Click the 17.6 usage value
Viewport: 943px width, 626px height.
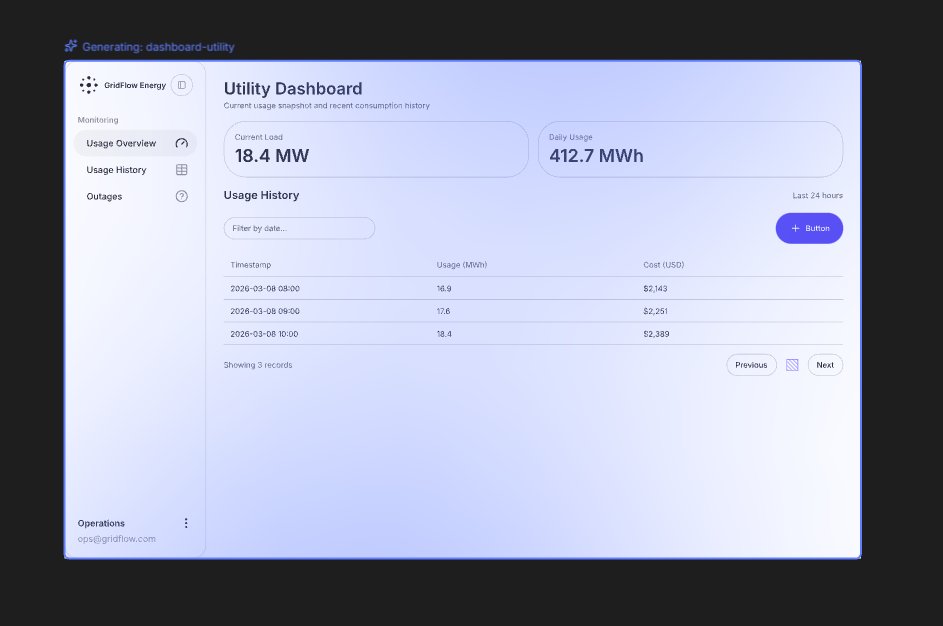coord(443,311)
